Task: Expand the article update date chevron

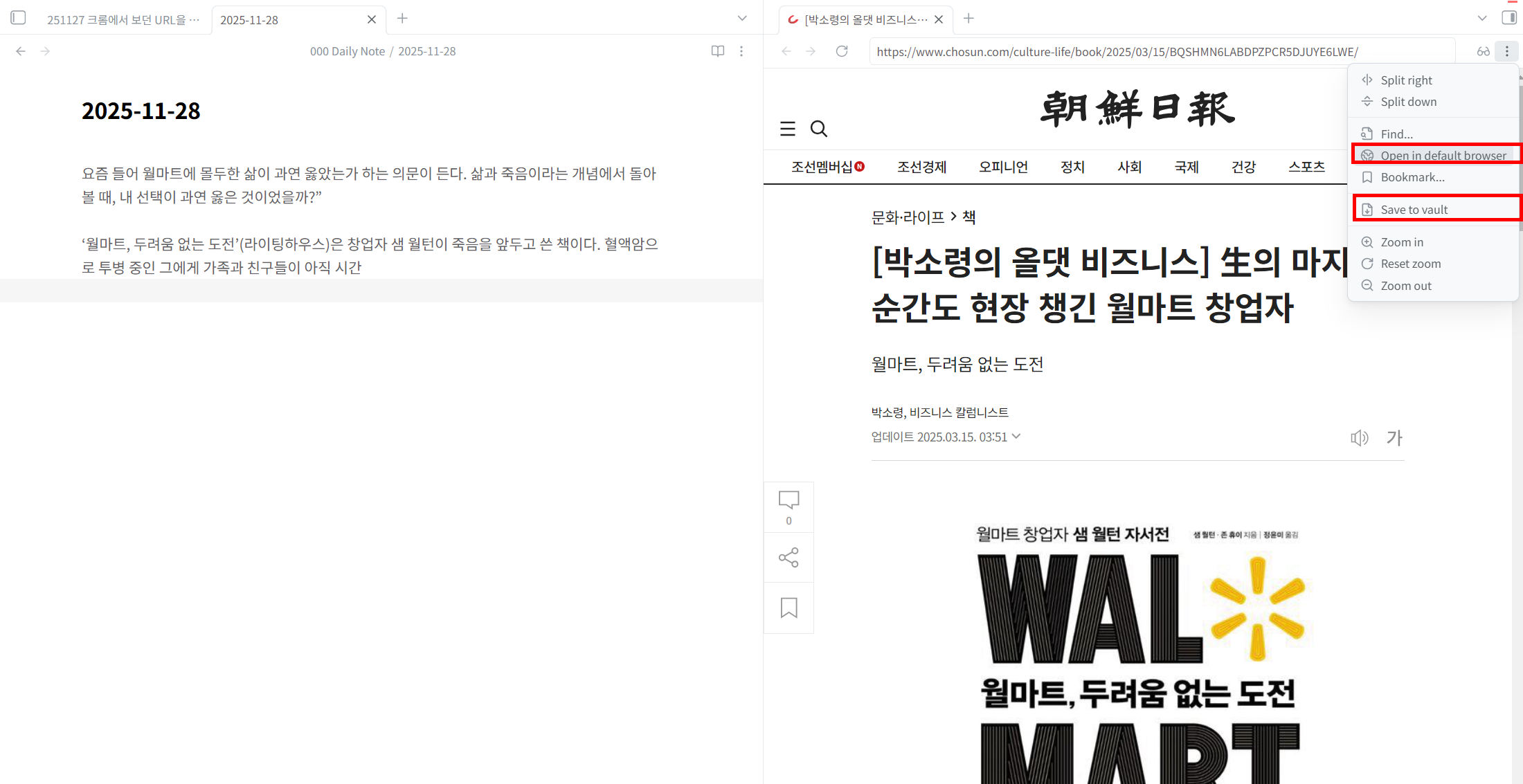Action: coord(1016,437)
